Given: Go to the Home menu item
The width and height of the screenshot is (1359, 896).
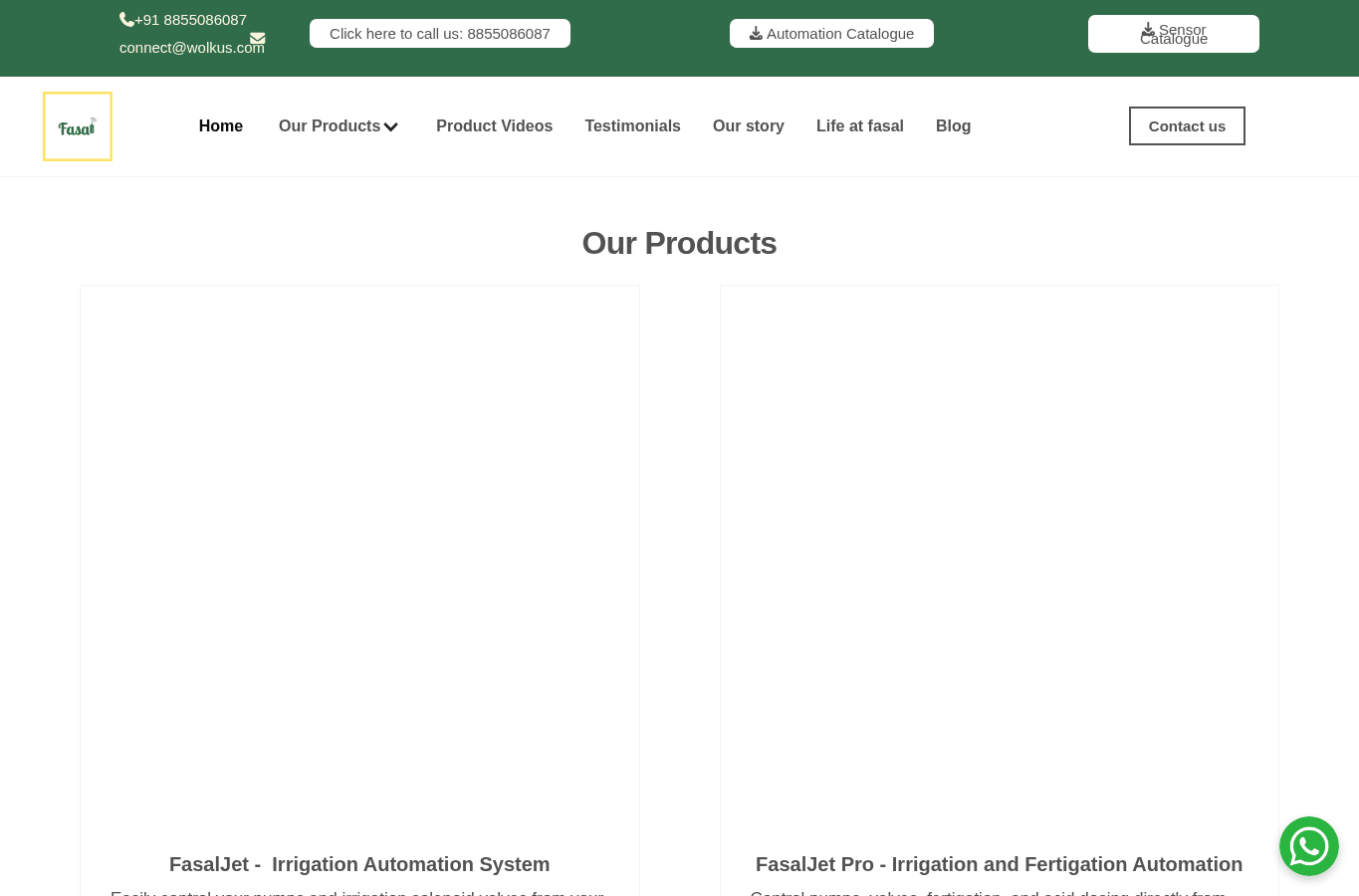Looking at the screenshot, I should [x=221, y=126].
